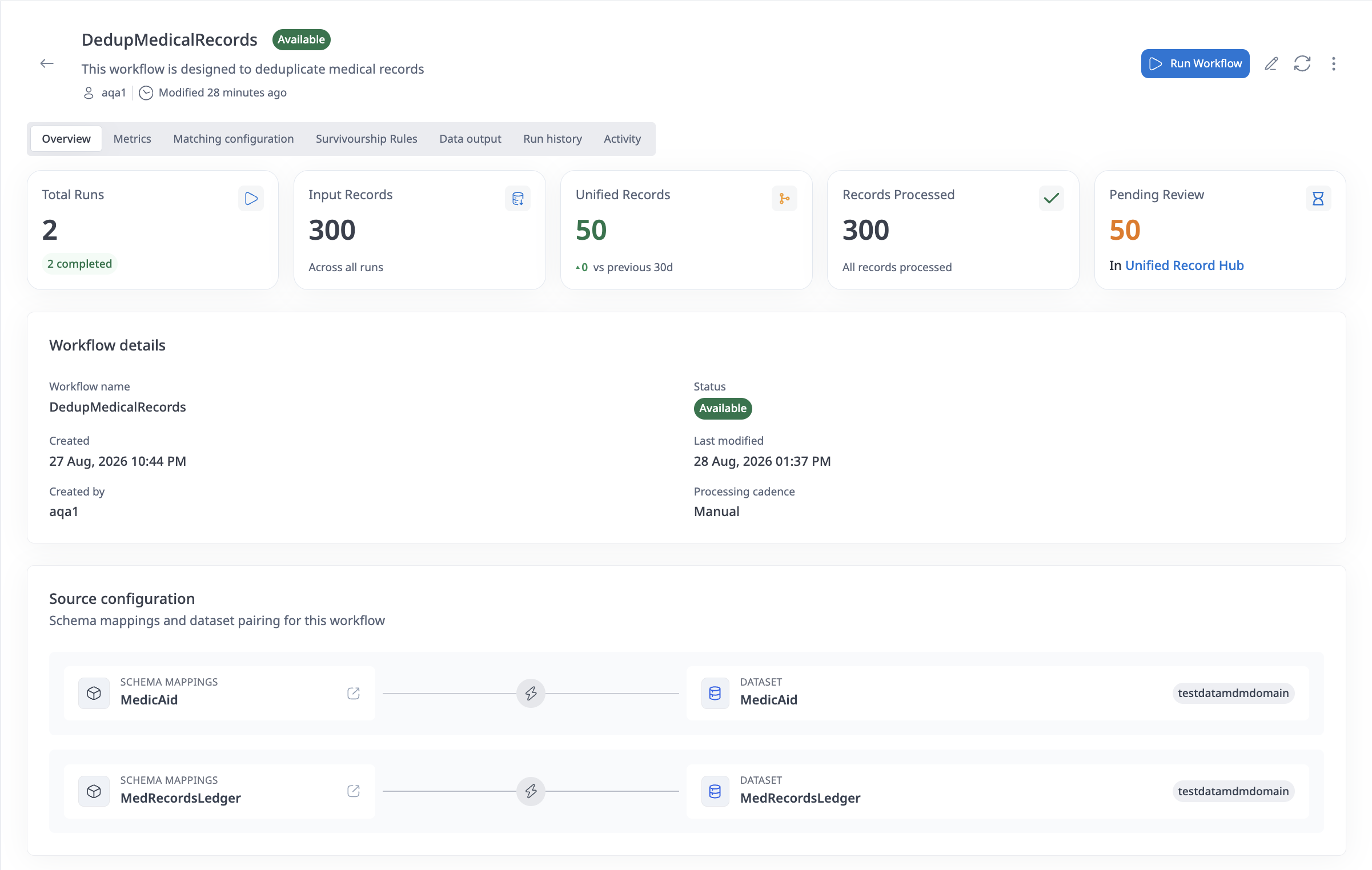
Task: Click the user icon beside aqa1
Action: 89,92
